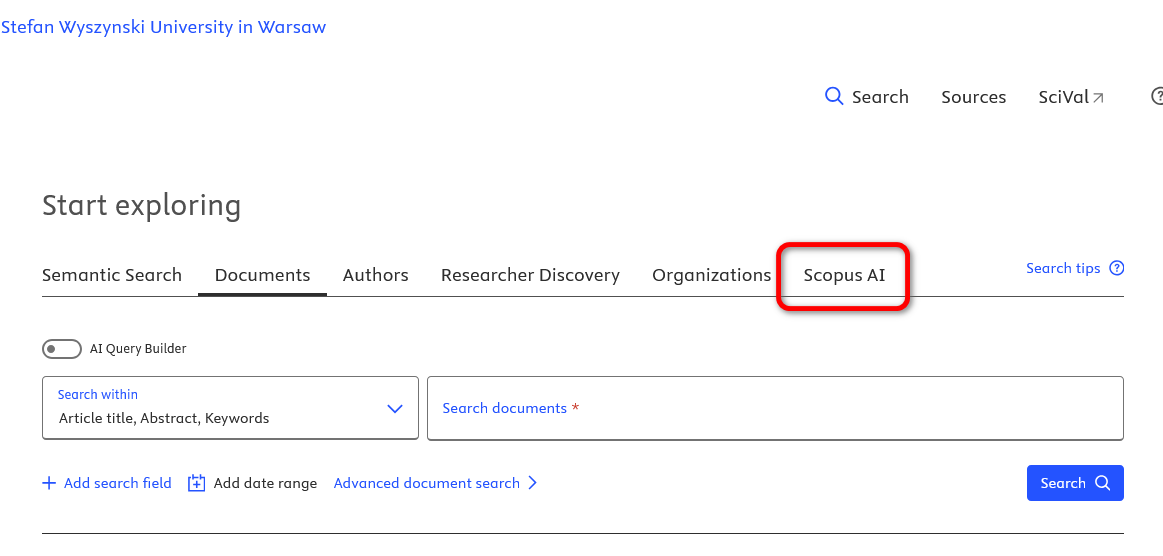Image resolution: width=1163 pixels, height=556 pixels.
Task: Select the Authors tab
Action: (375, 275)
